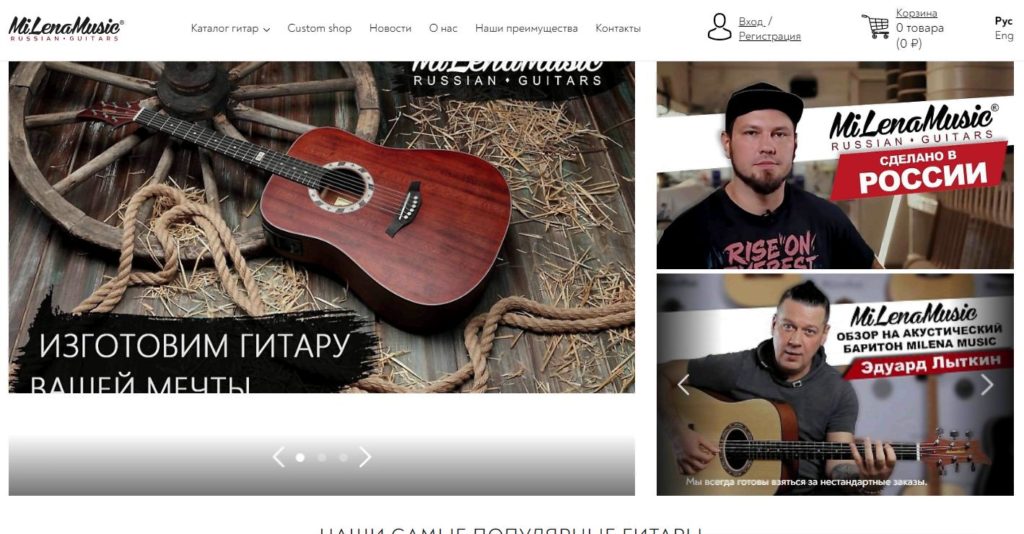Image resolution: width=1024 pixels, height=534 pixels.
Task: Click the user account profile icon
Action: (719, 27)
